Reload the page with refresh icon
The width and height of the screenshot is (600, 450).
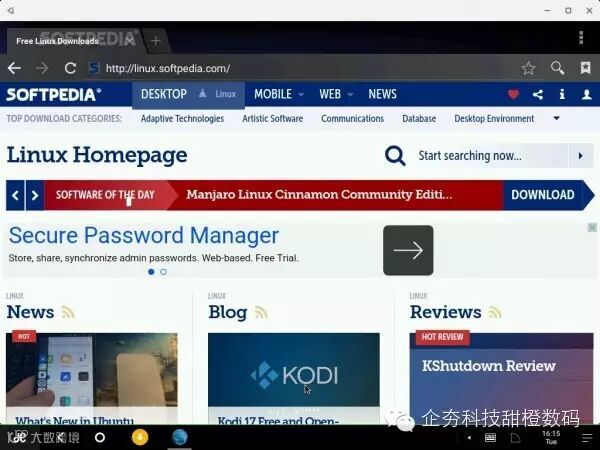[70, 68]
